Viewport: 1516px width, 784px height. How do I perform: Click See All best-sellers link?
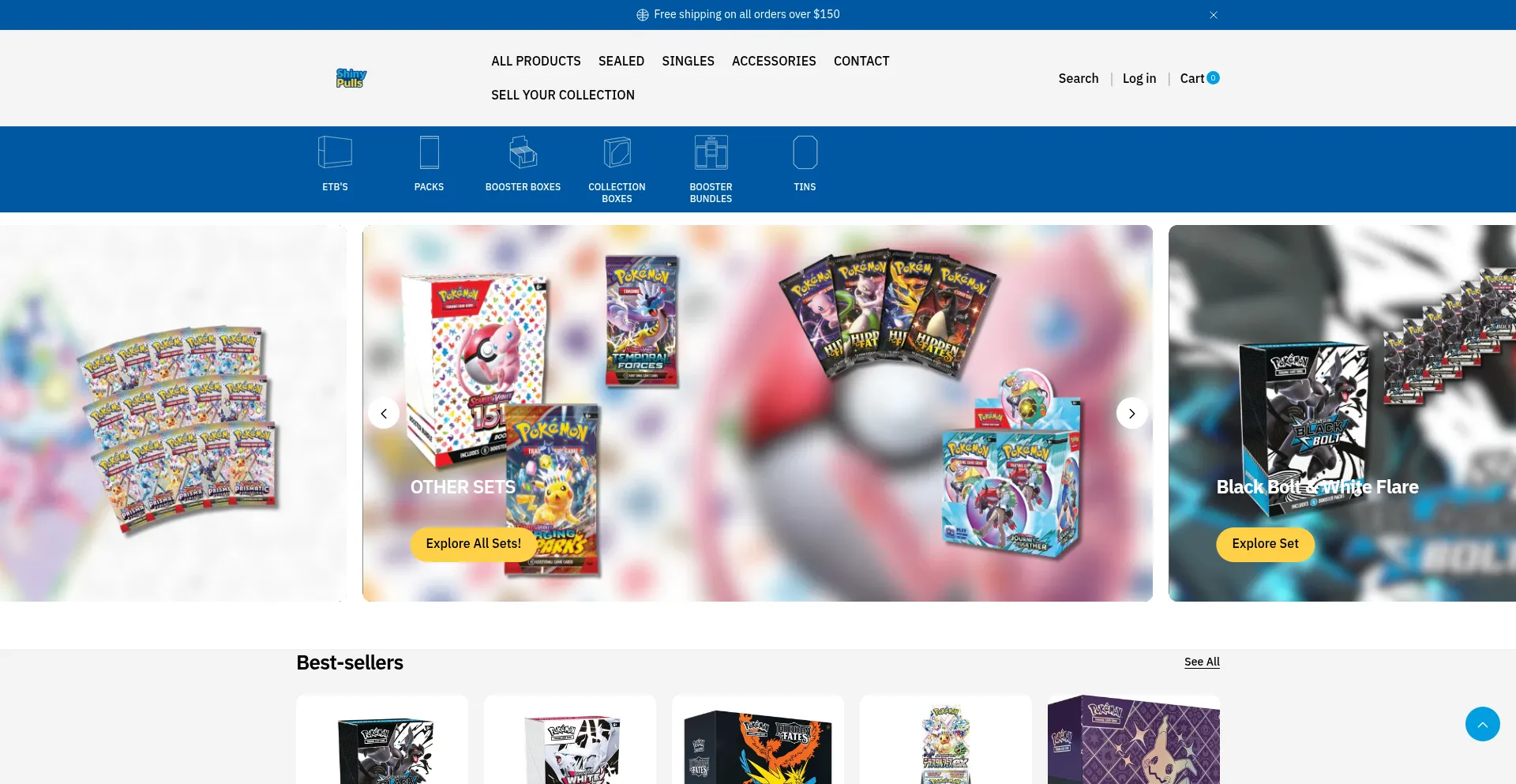[x=1202, y=662]
